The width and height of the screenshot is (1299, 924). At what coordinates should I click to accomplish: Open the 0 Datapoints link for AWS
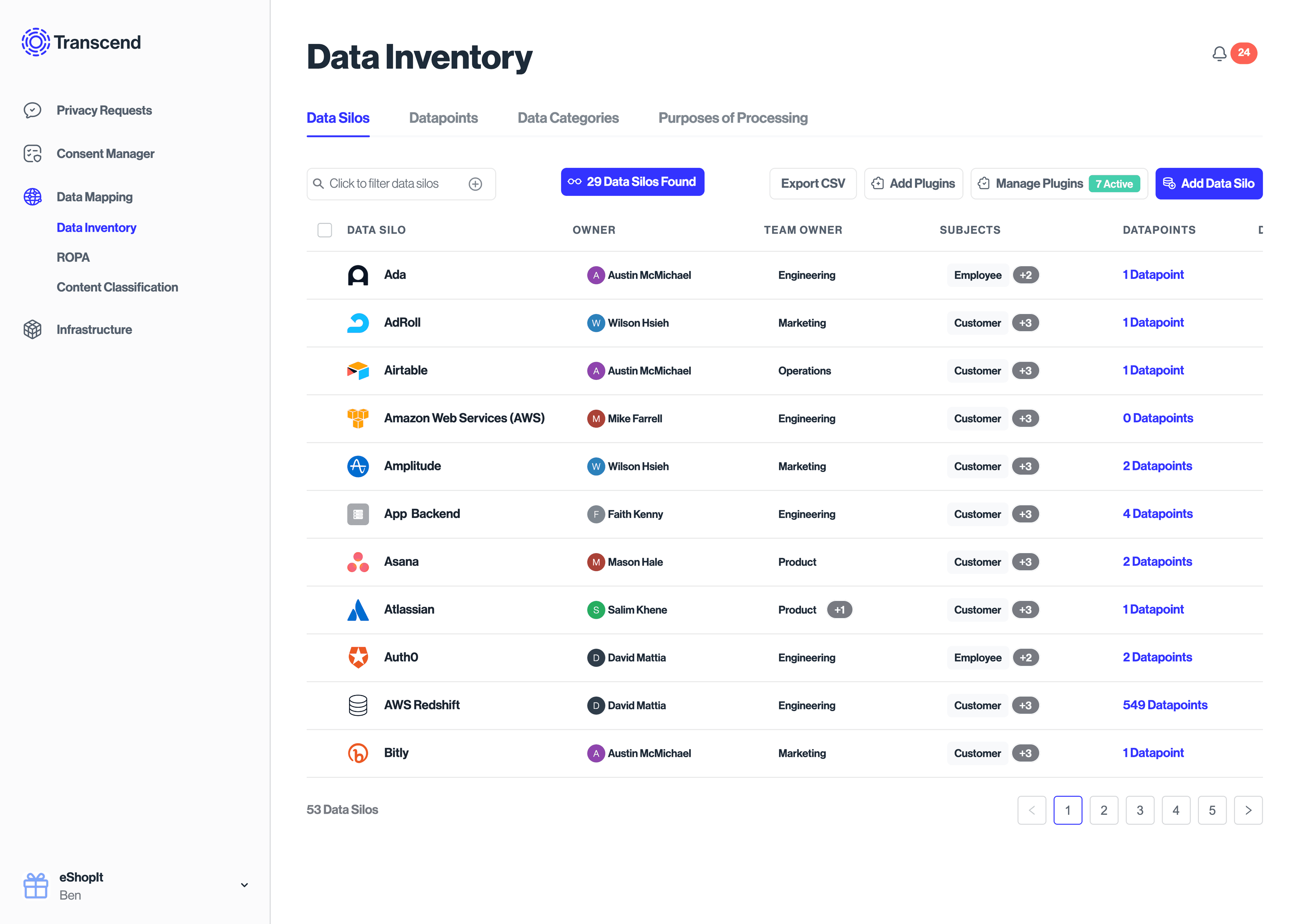tap(1158, 418)
